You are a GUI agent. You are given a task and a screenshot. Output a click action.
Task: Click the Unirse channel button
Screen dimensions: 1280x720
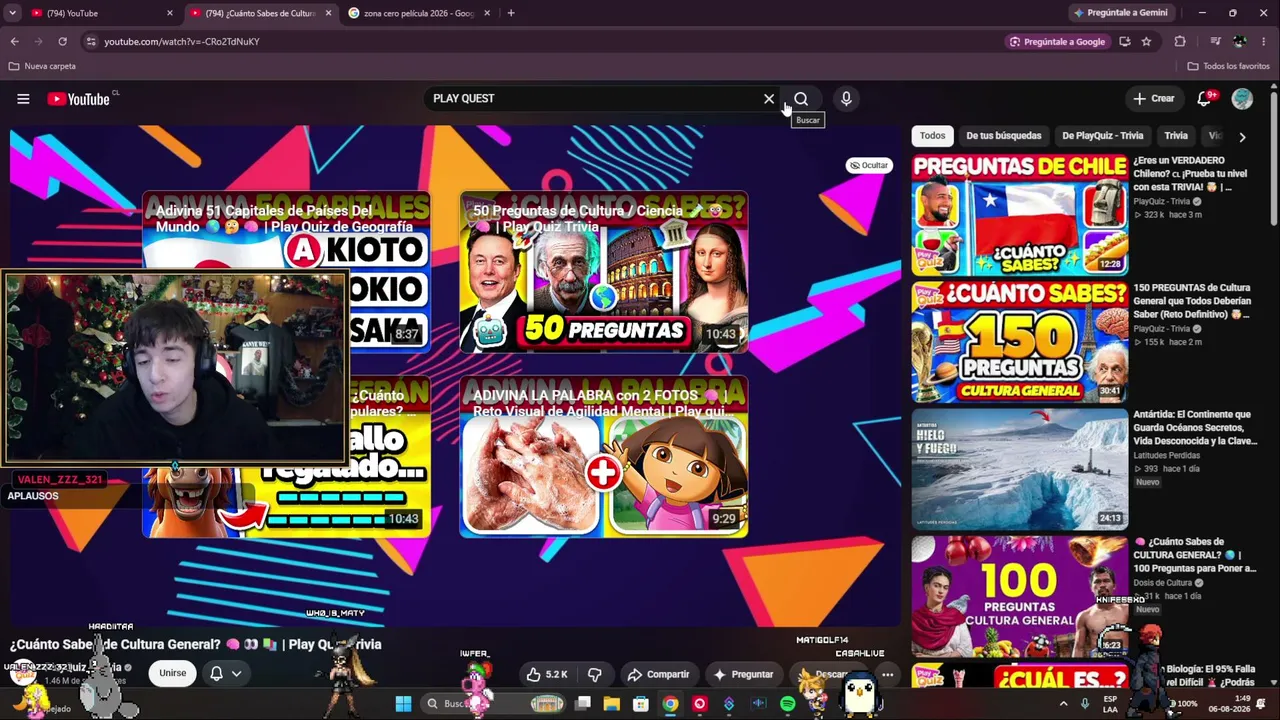click(x=172, y=673)
